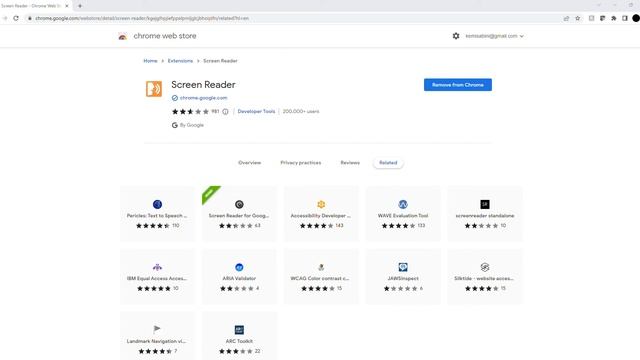
Task: Click the share page icon in address bar
Action: pos(566,18)
